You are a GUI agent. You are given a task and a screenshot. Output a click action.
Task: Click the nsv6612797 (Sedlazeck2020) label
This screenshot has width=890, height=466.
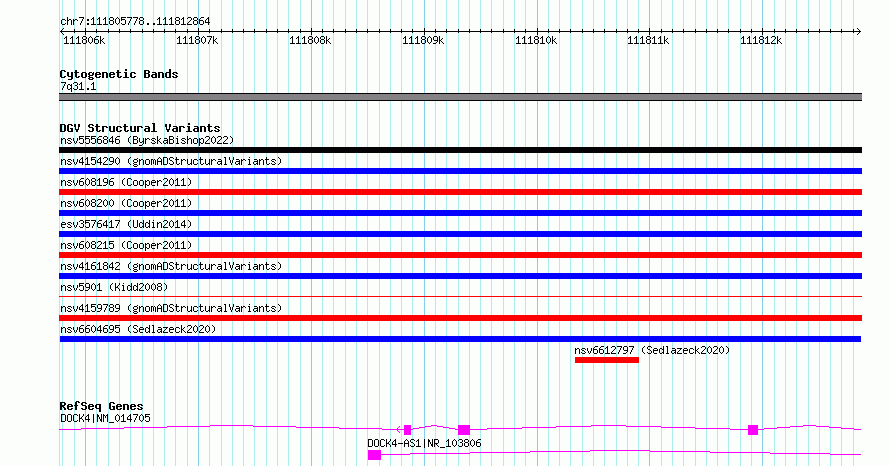[652, 350]
